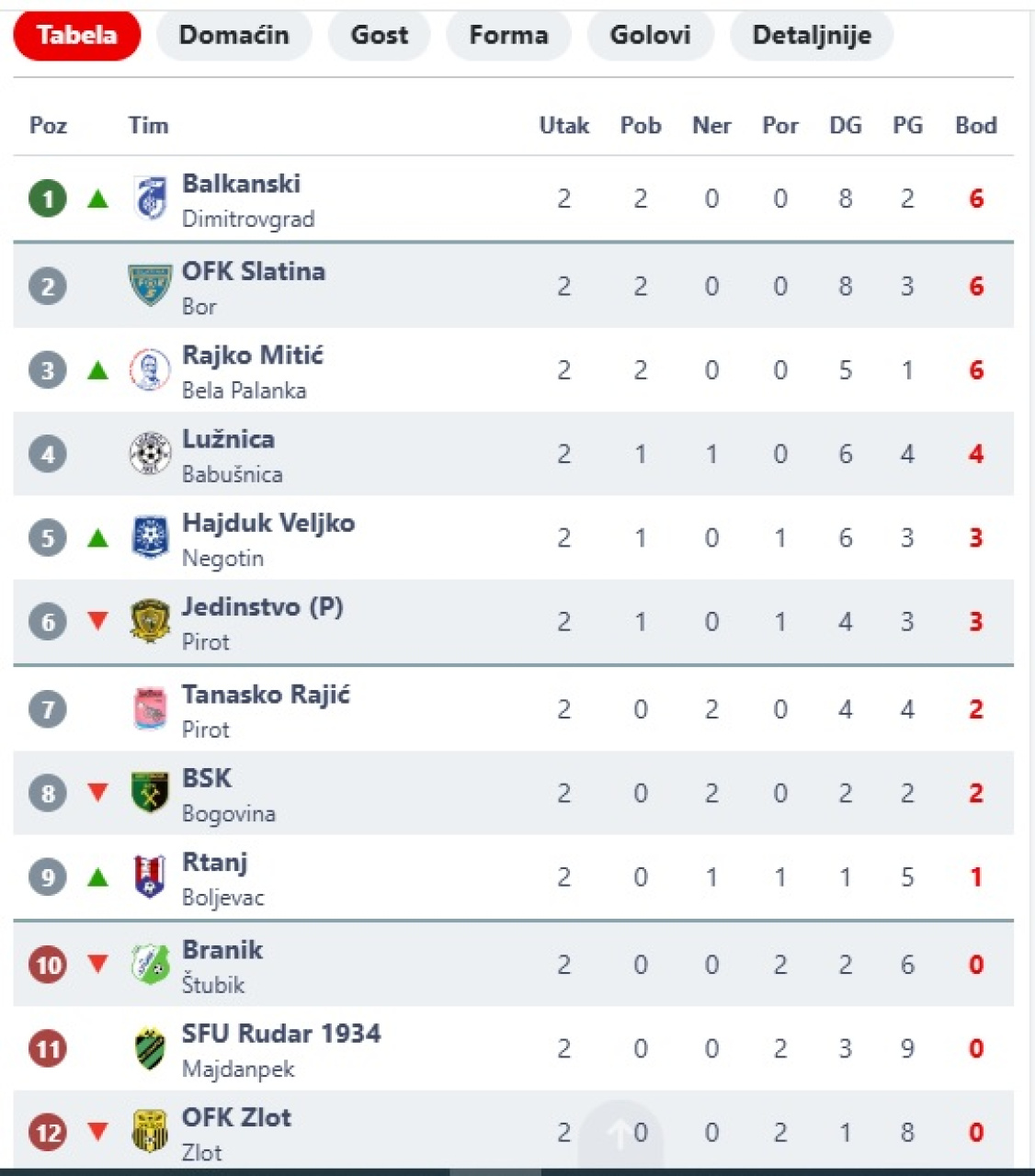Screen dimensions: 1035x1176
Task: Click the Tanasko Rajić pink logo
Action: tap(149, 709)
